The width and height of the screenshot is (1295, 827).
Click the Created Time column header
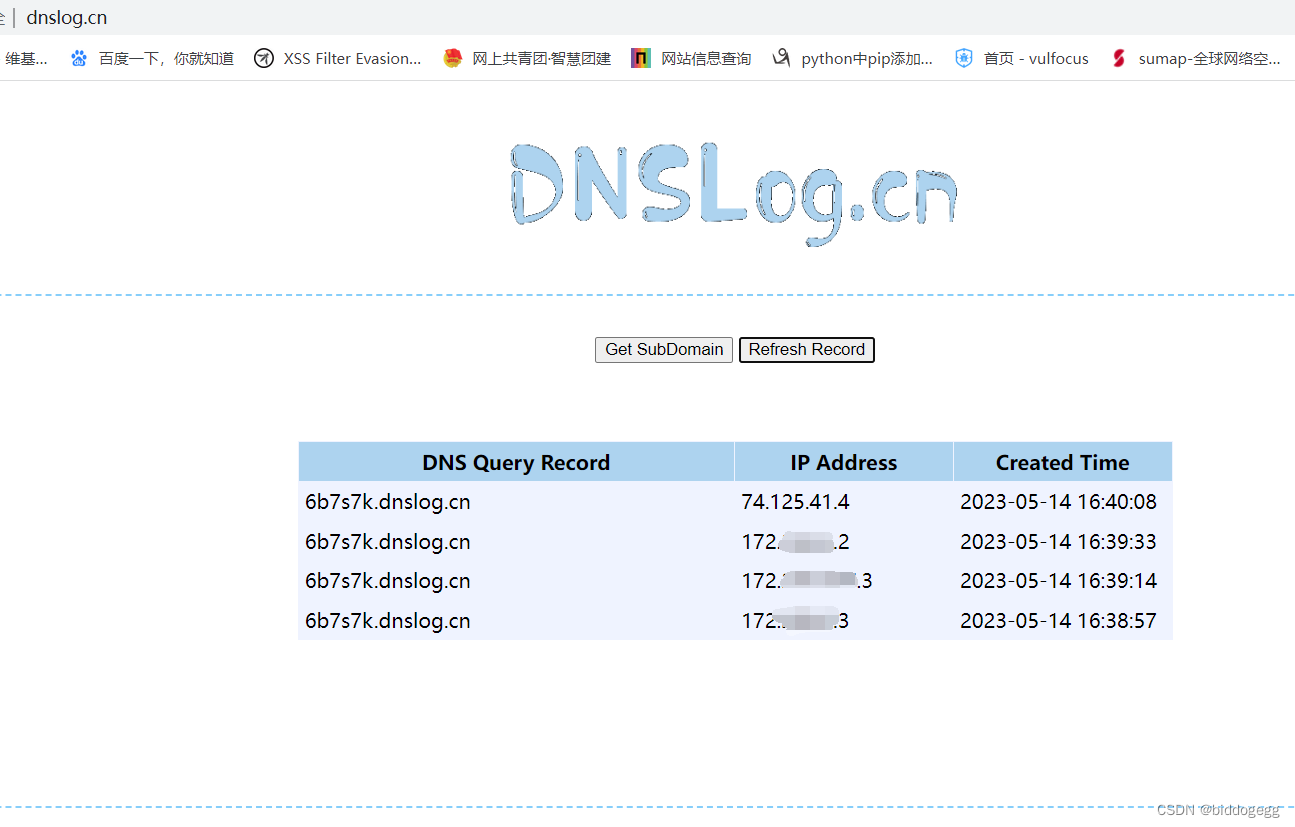pyautogui.click(x=1063, y=462)
